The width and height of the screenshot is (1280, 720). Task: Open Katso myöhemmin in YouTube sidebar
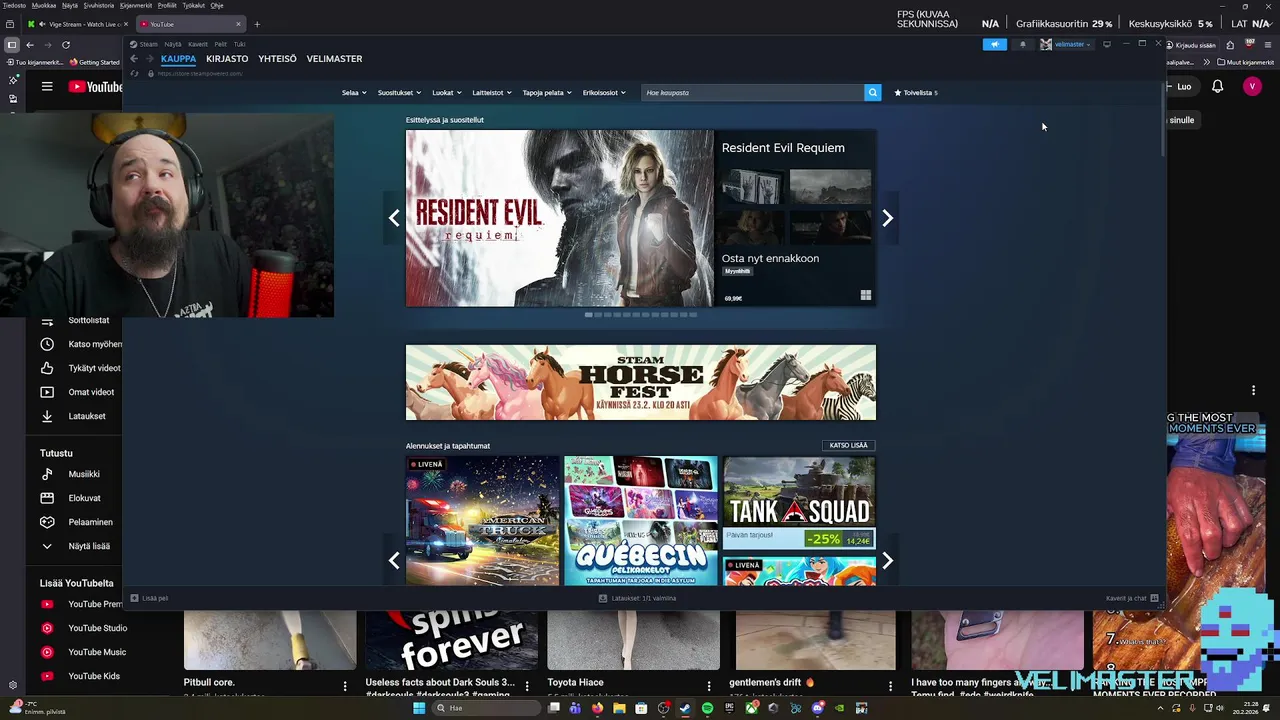[x=80, y=344]
